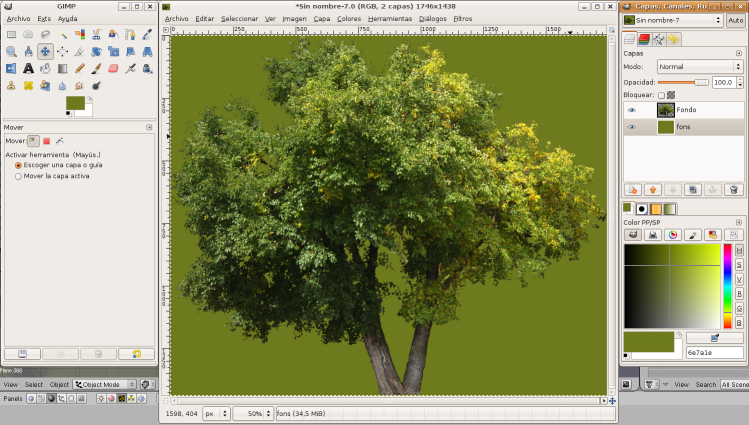Select the V channel in color selector
749x425 pixels.
click(739, 279)
